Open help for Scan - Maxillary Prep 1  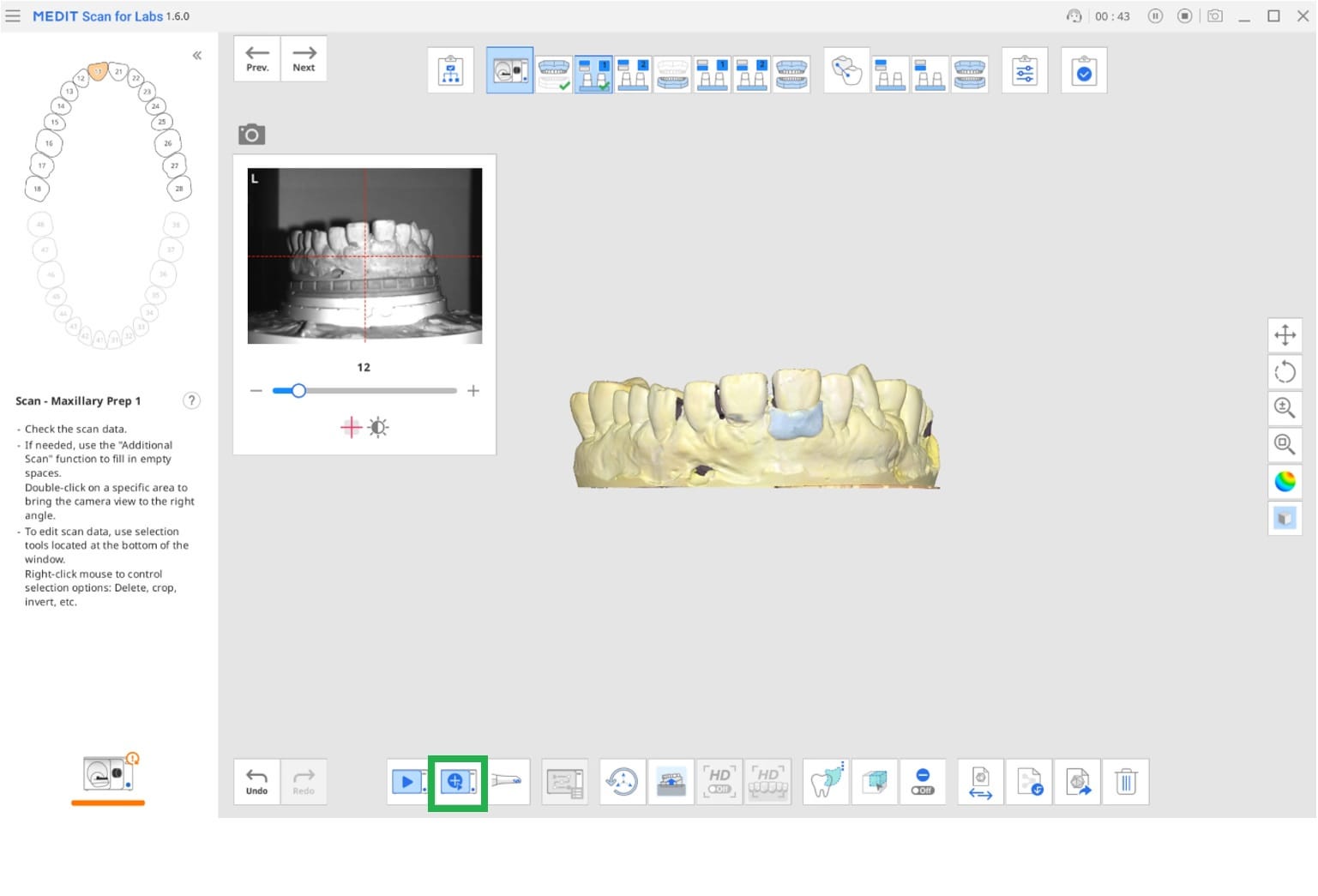point(192,400)
